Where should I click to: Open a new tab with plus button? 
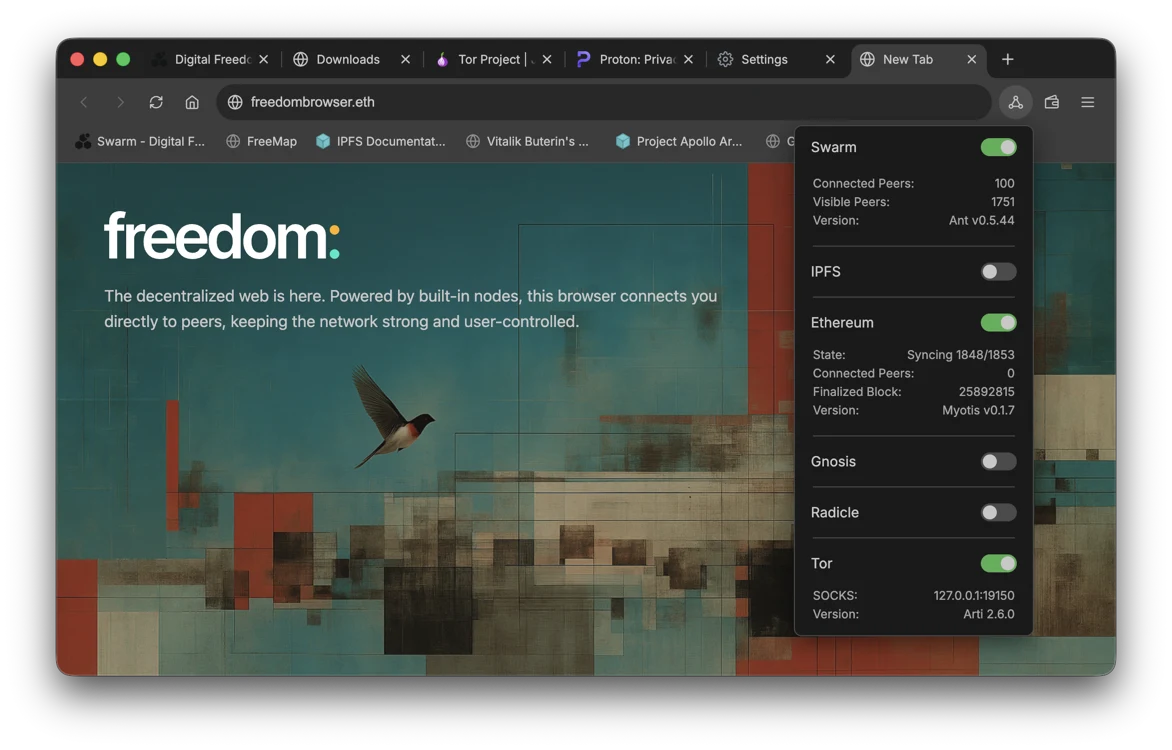[x=1008, y=59]
